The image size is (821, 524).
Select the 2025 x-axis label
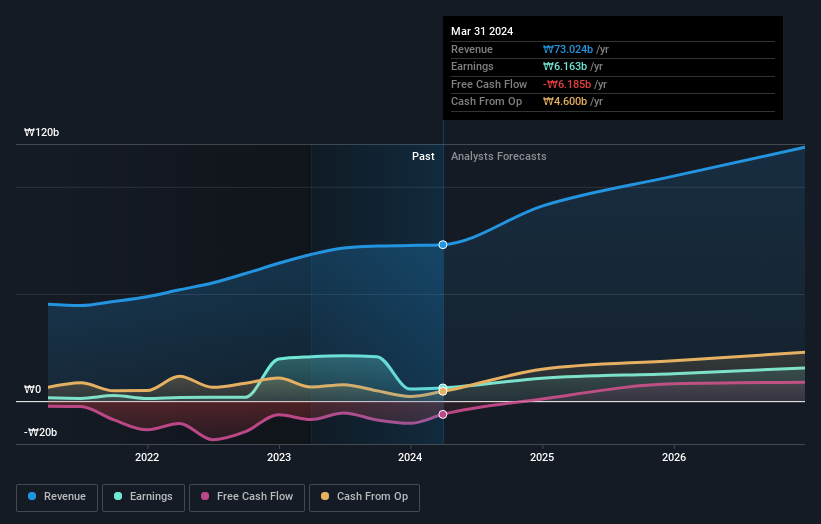pyautogui.click(x=542, y=457)
